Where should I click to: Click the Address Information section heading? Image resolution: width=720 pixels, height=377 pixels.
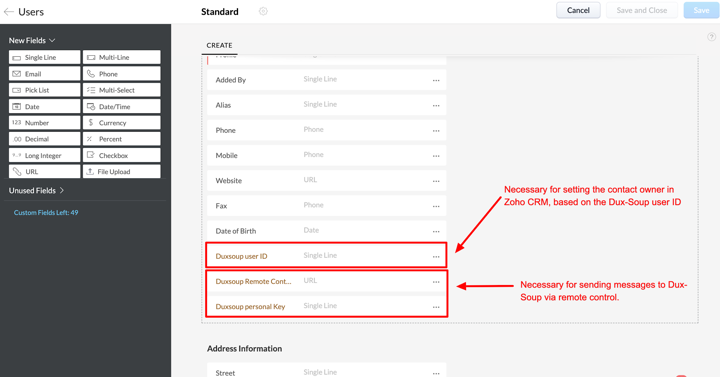pos(244,349)
